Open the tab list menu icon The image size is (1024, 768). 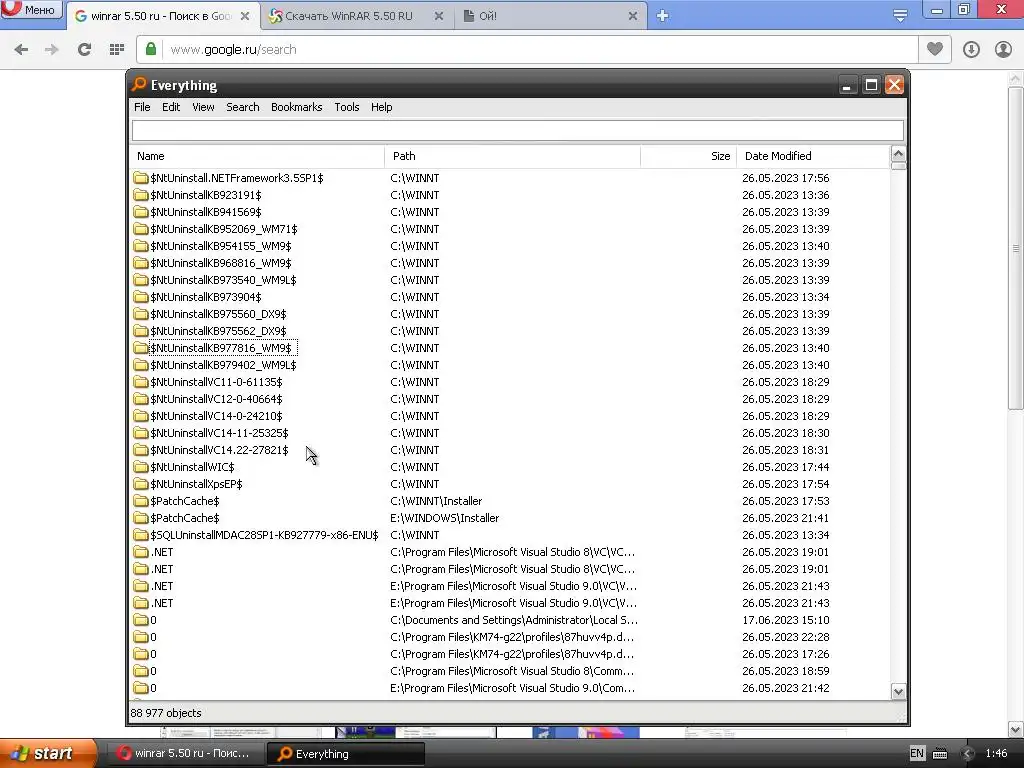pos(900,16)
